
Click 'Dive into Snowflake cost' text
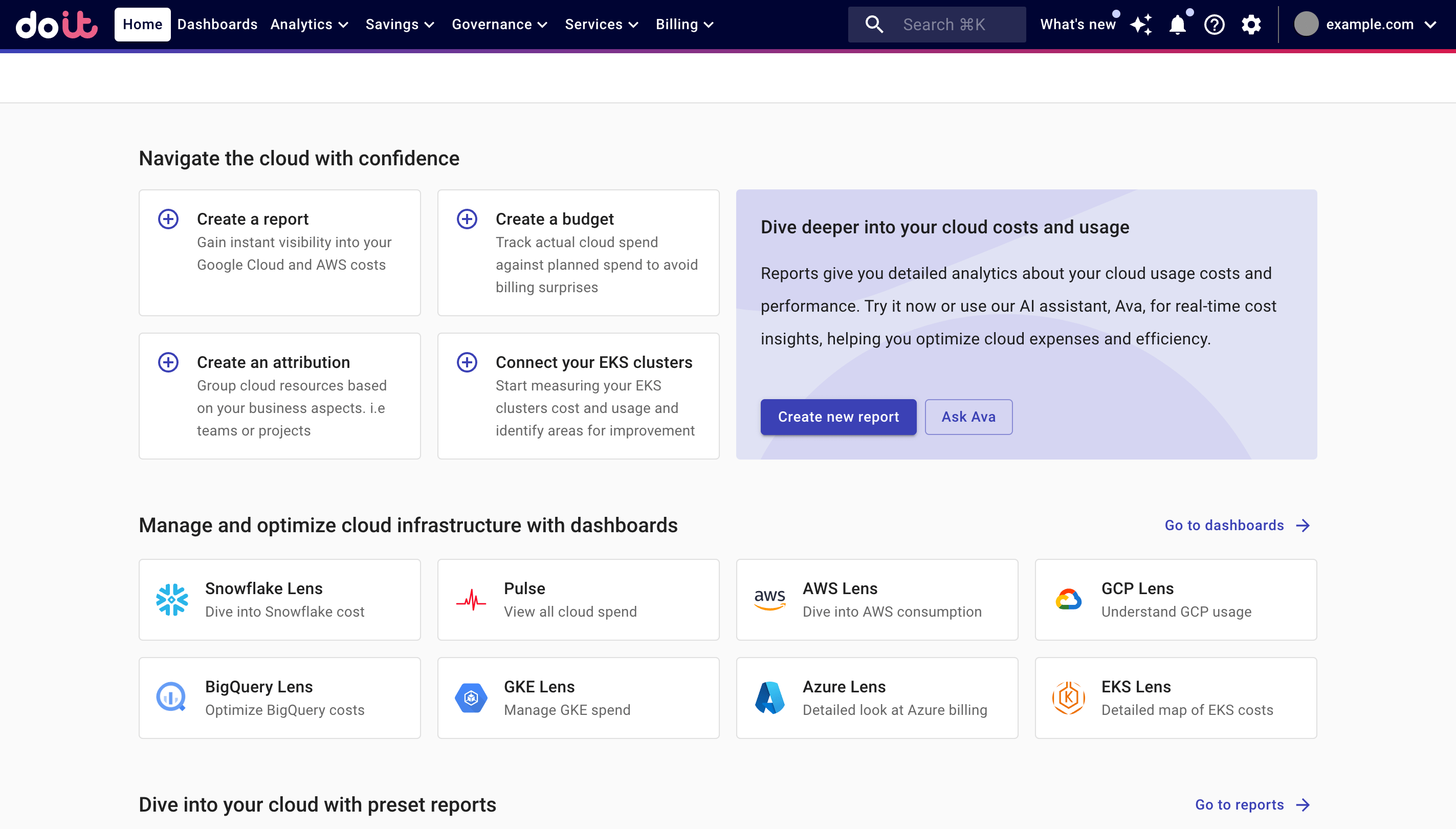coord(284,612)
